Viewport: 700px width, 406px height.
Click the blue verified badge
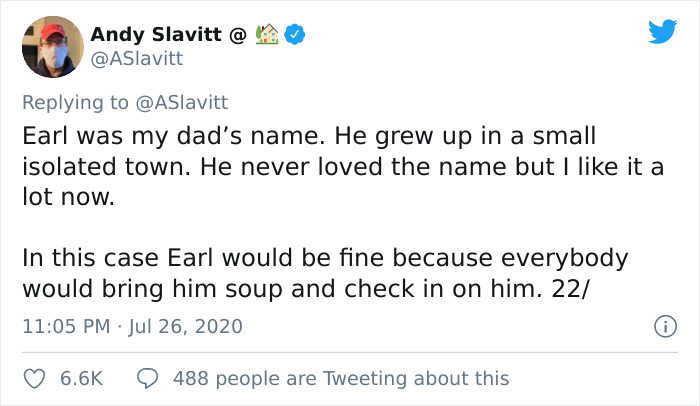tap(295, 36)
